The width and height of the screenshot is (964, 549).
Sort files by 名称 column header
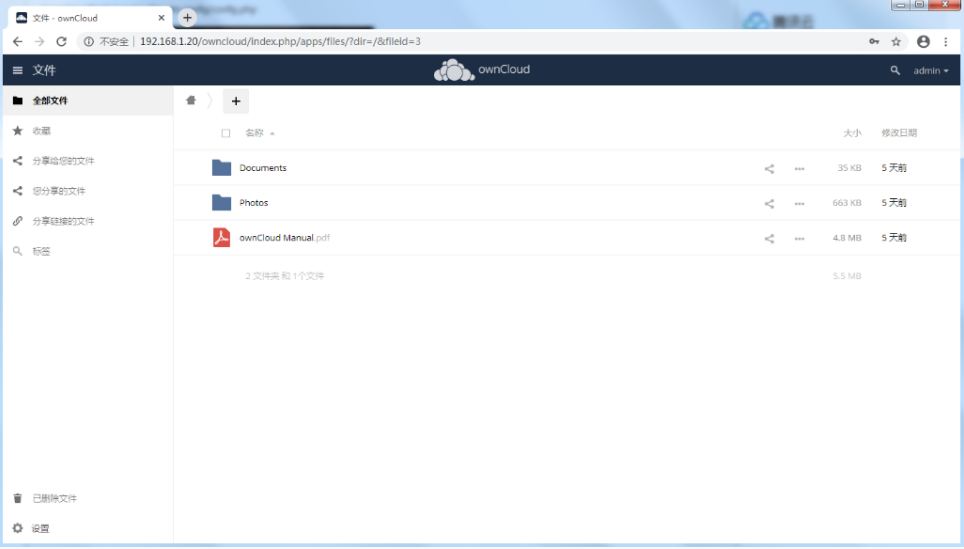(254, 133)
